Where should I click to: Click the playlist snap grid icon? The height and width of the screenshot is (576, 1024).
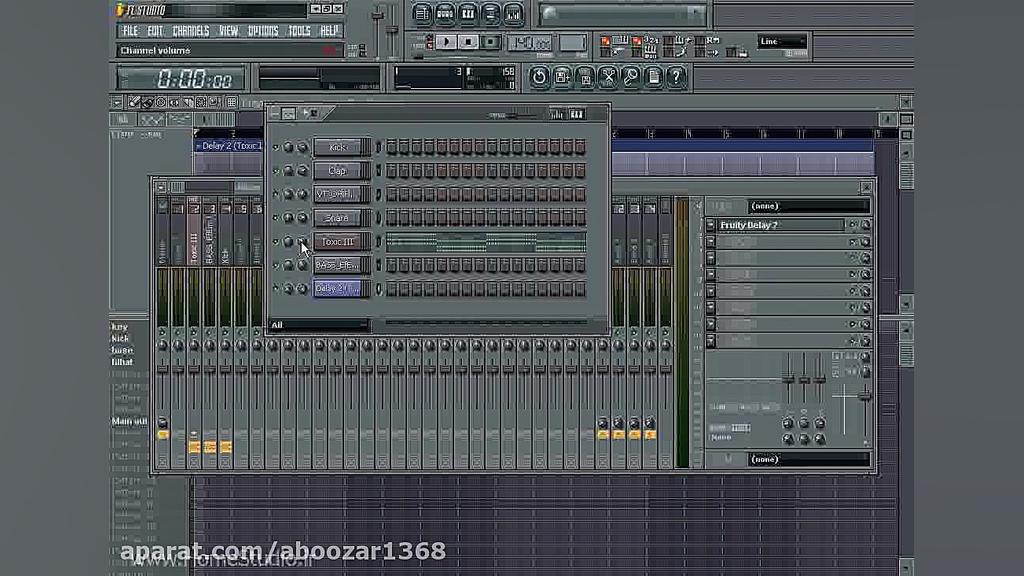coord(232,103)
